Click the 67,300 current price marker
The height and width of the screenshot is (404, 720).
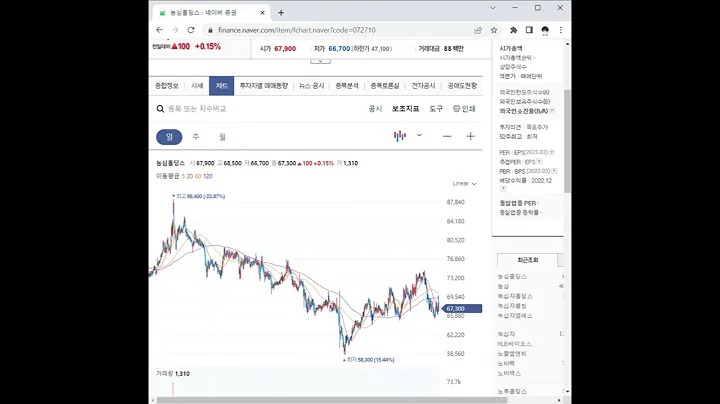point(462,309)
